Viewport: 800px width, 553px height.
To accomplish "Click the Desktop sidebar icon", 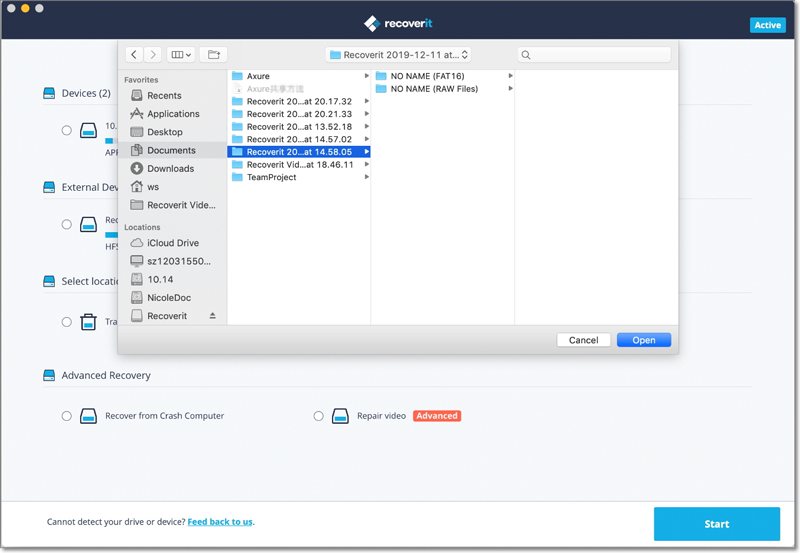I will 136,132.
